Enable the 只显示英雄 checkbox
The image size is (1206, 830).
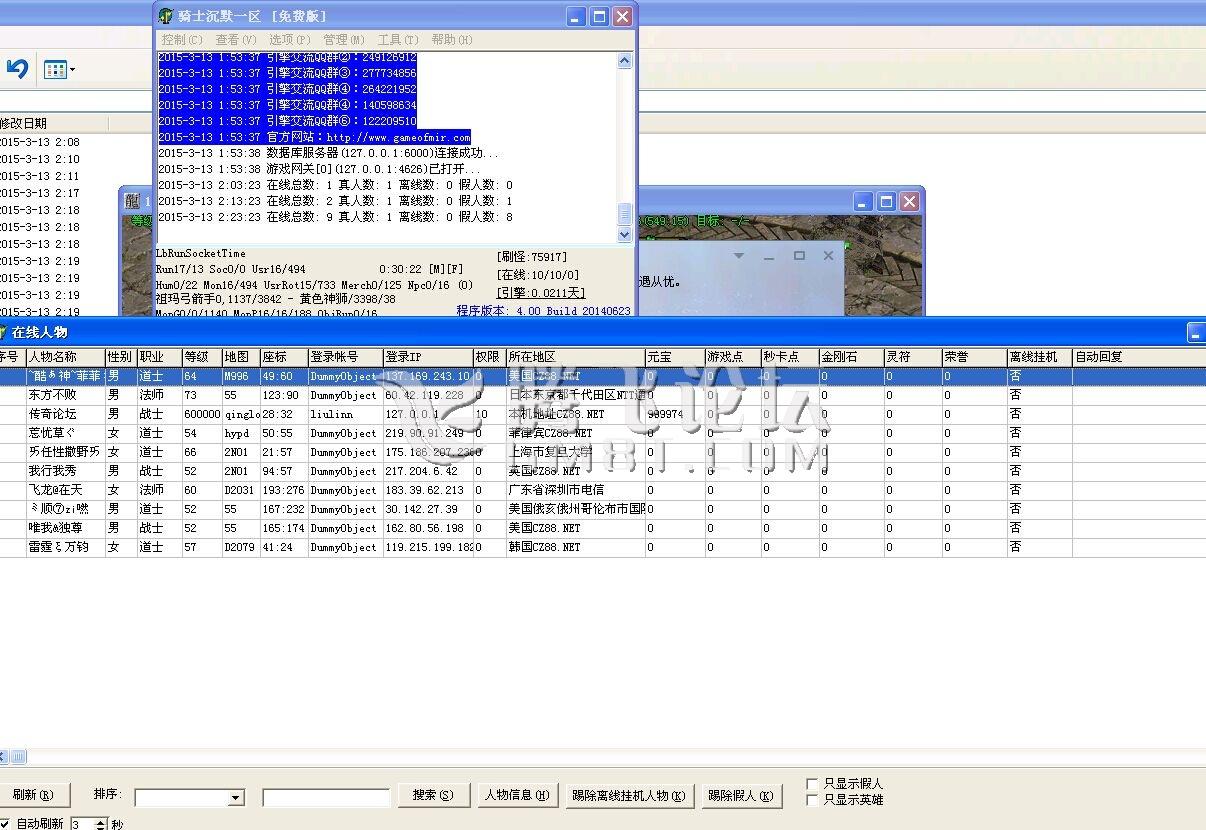[x=812, y=800]
